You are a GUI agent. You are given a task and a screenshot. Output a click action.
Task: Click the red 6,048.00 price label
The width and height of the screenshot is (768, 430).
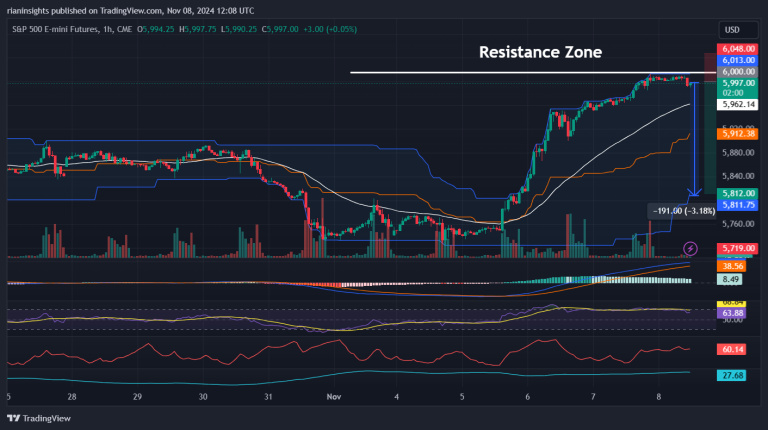click(736, 48)
